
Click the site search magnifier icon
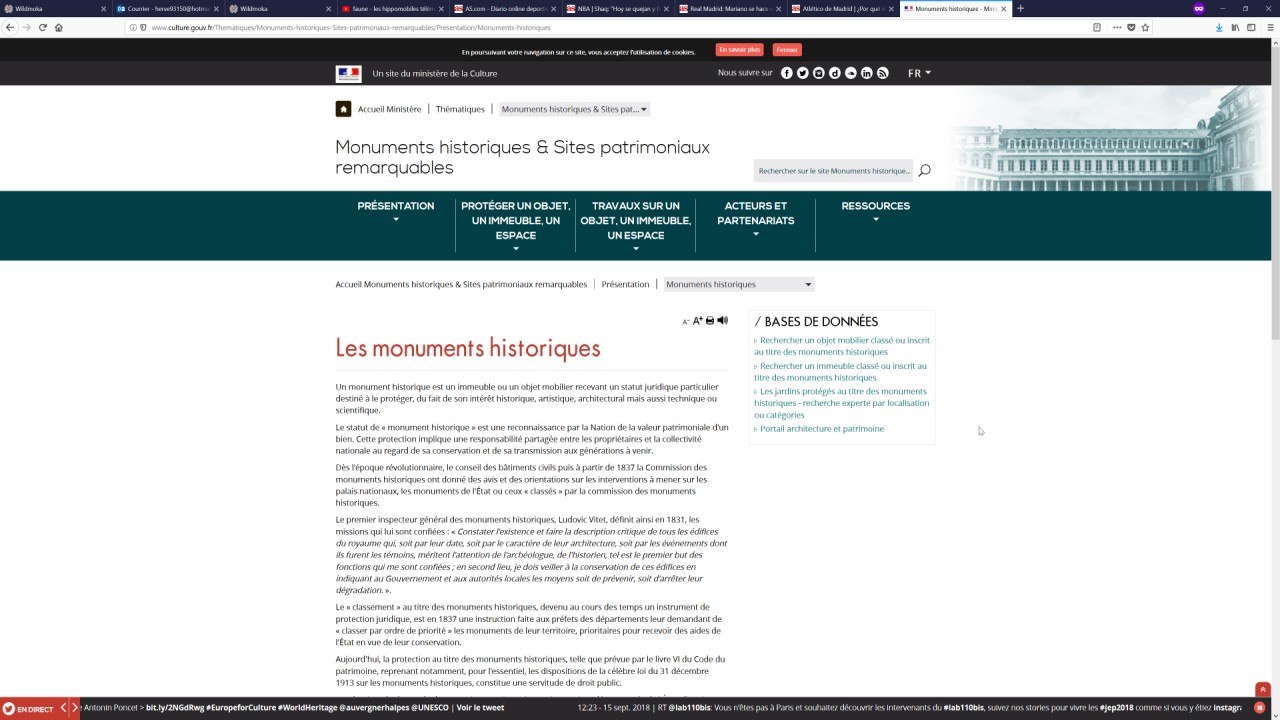925,170
